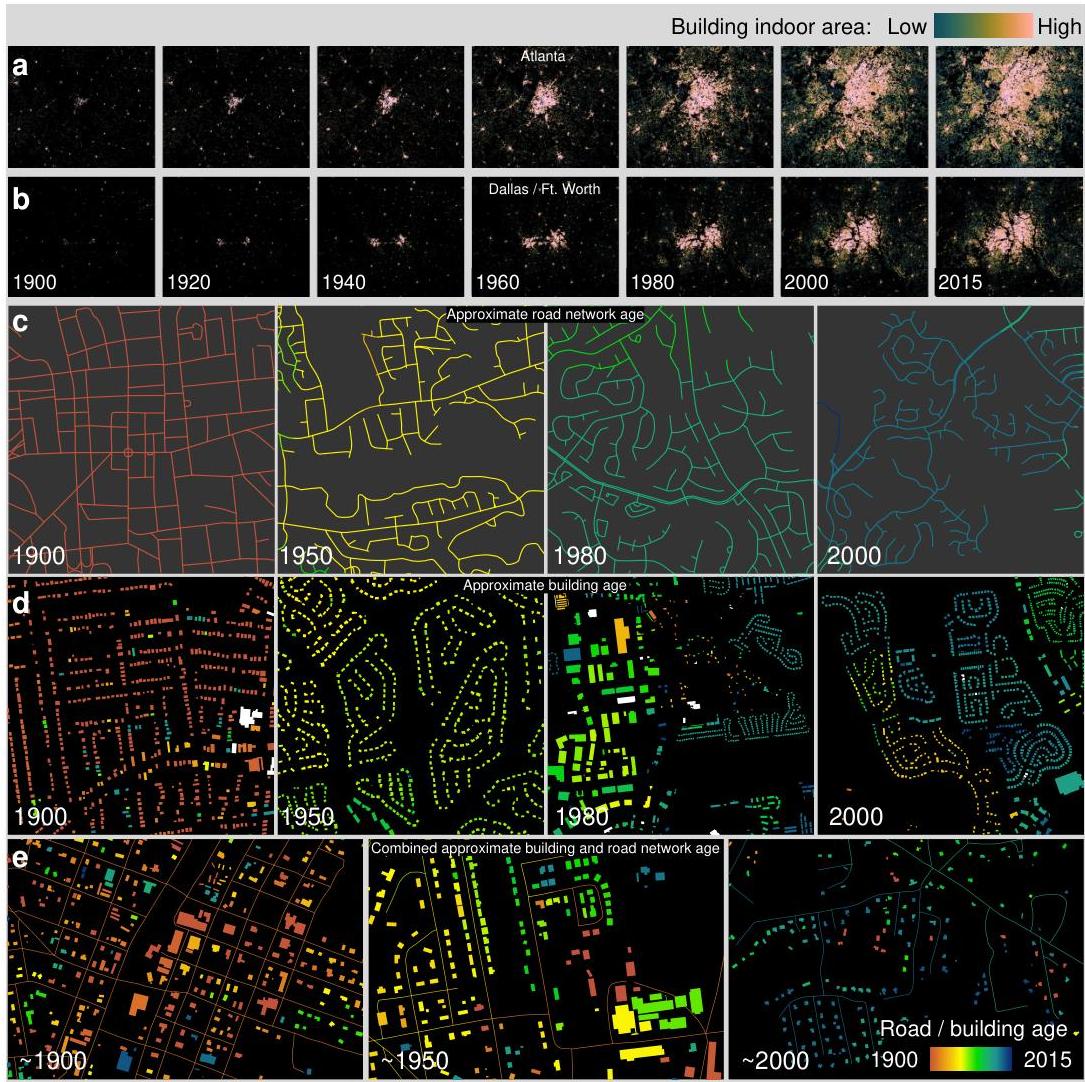1085x1082 pixels.
Task: Open the green 1980 road network panel
Action: (681, 439)
